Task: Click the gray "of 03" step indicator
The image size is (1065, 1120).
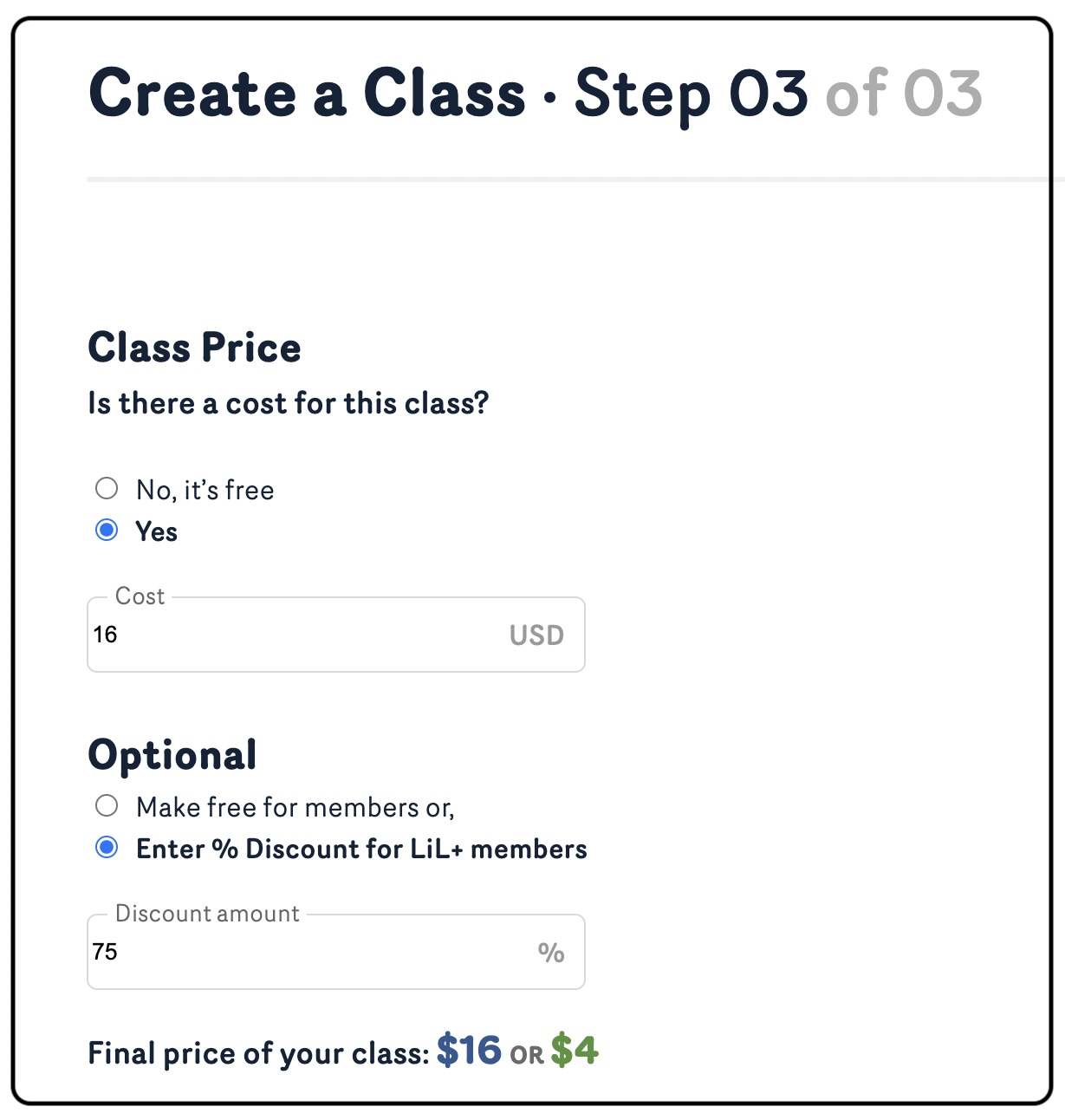Action: point(903,93)
